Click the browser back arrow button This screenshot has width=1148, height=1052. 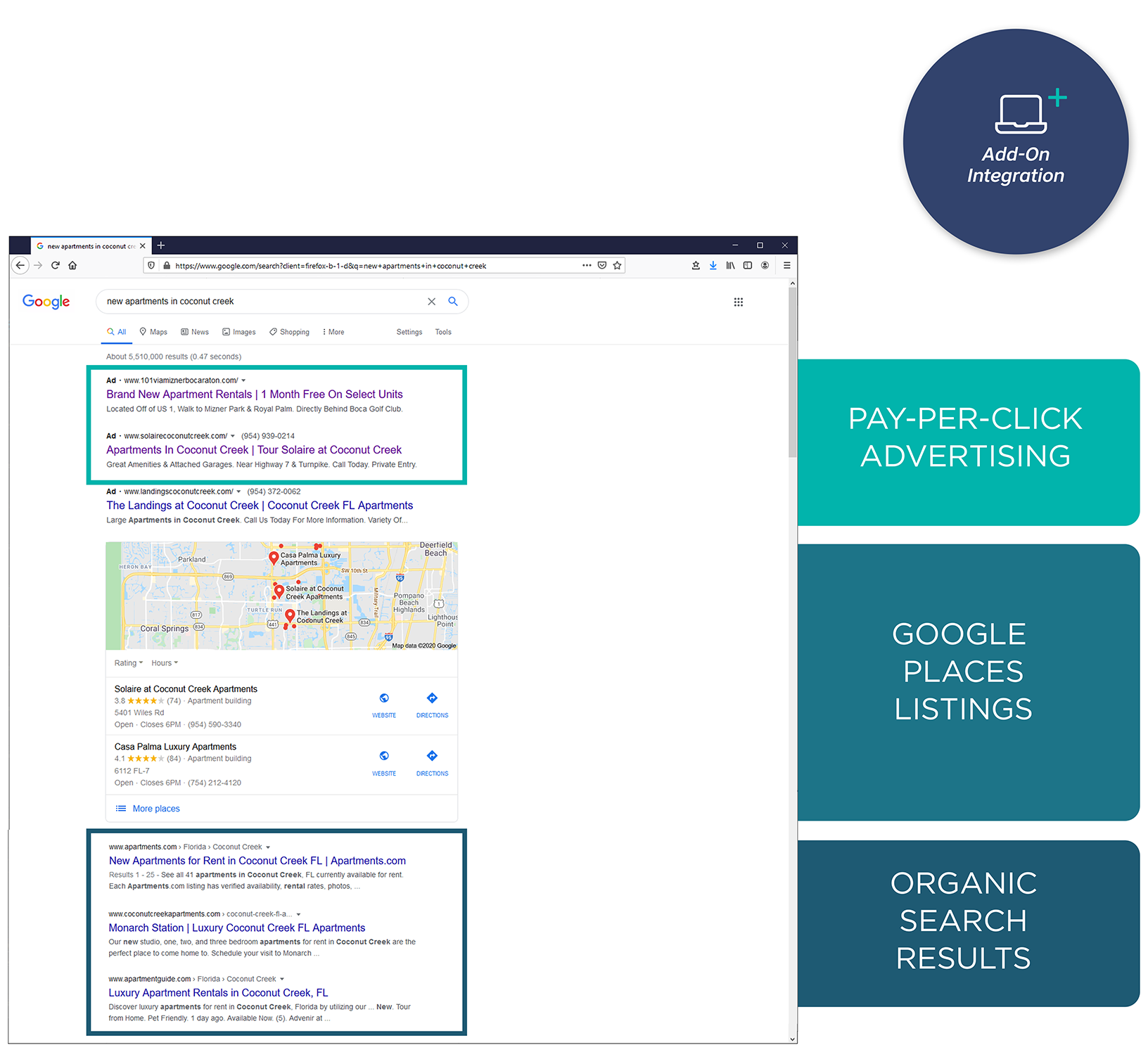20,265
